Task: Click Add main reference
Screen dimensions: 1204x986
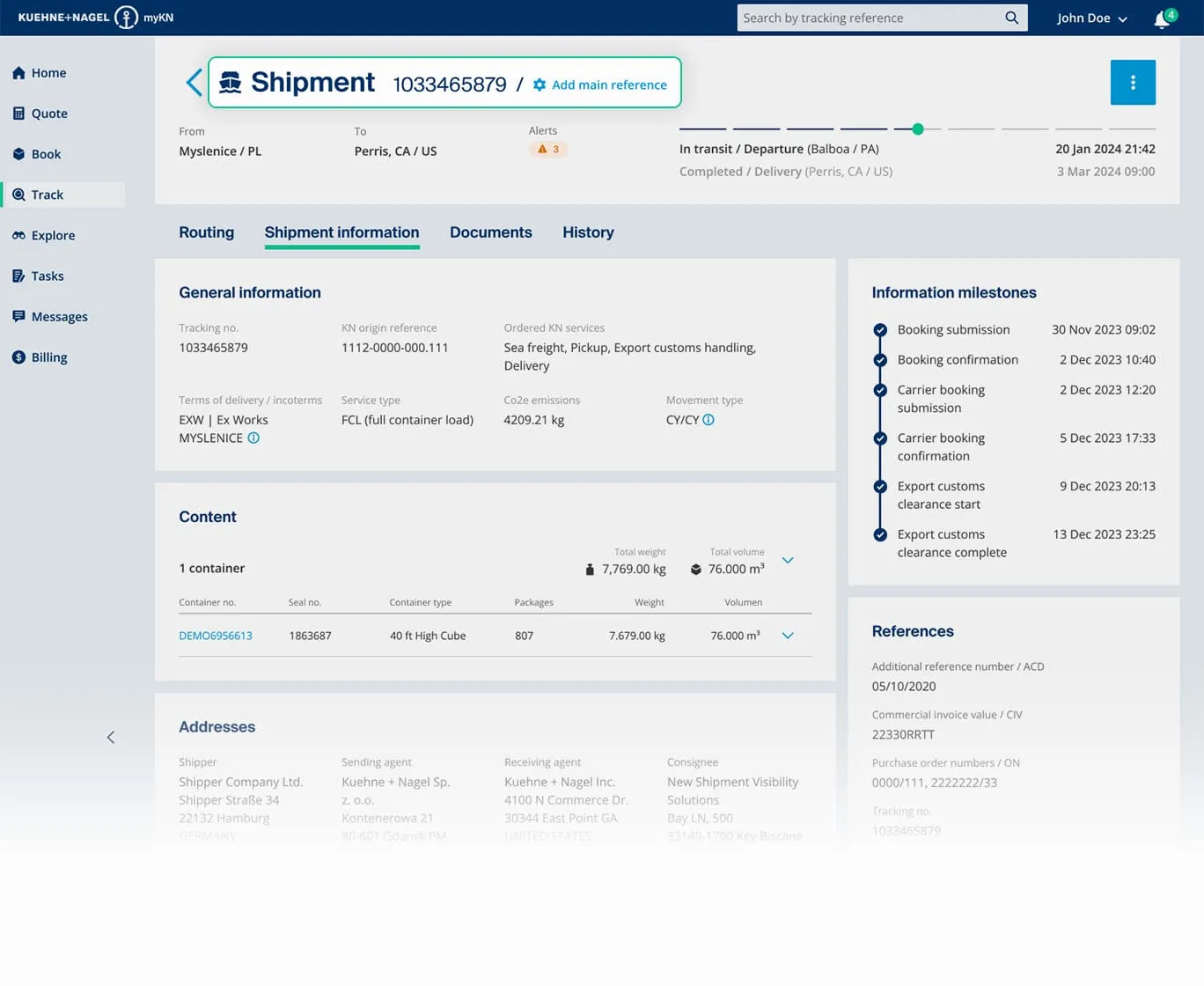Action: 600,85
